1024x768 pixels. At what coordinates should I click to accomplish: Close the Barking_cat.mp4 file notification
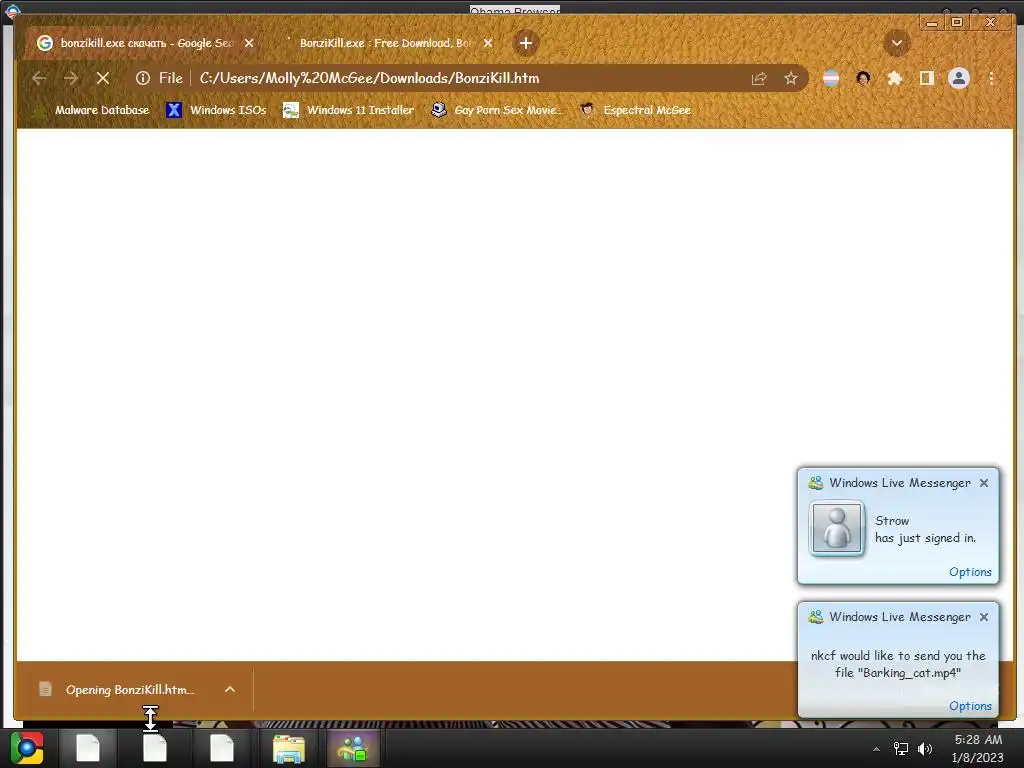coord(984,617)
